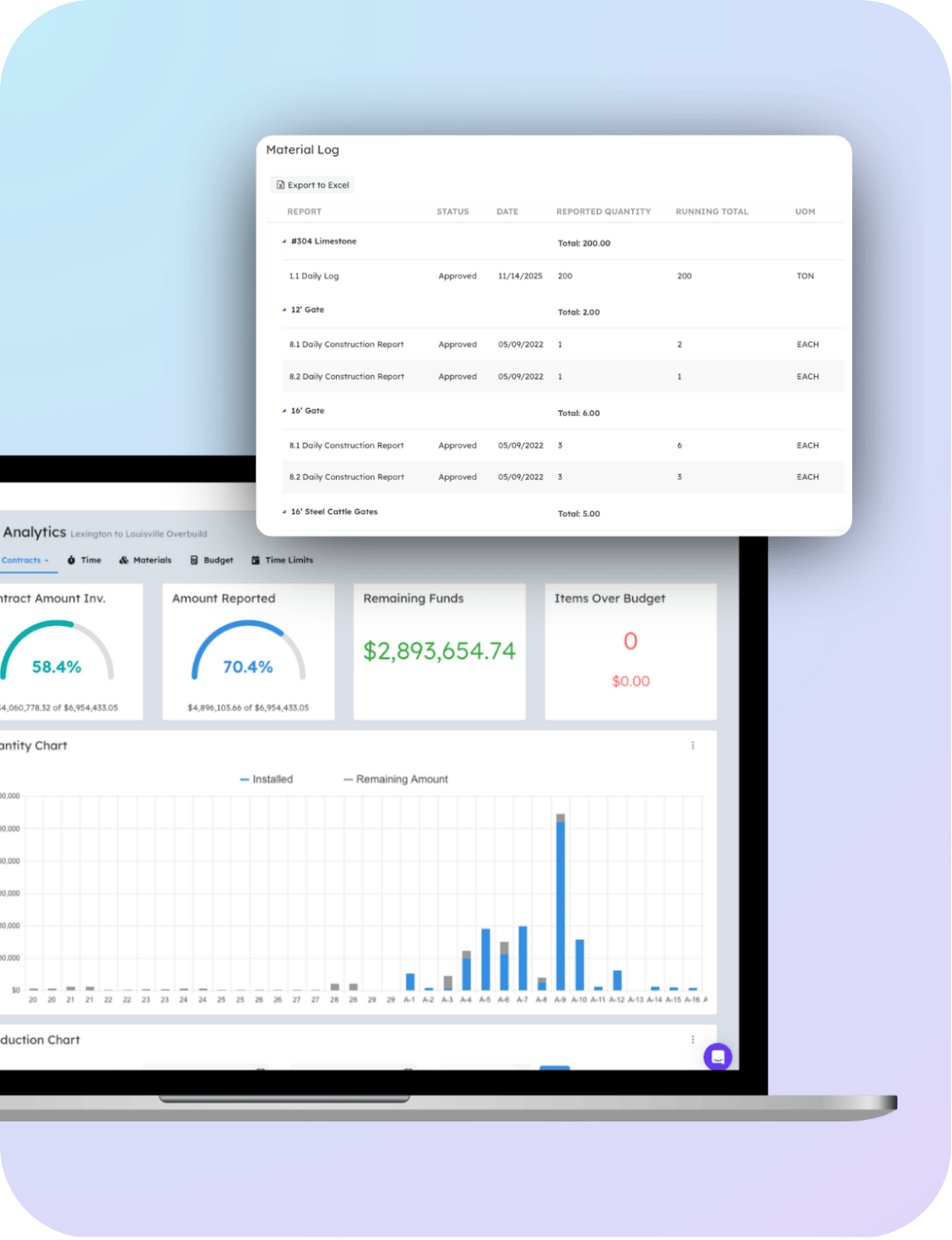Collapse the 12' Gate group

pyautogui.click(x=285, y=310)
